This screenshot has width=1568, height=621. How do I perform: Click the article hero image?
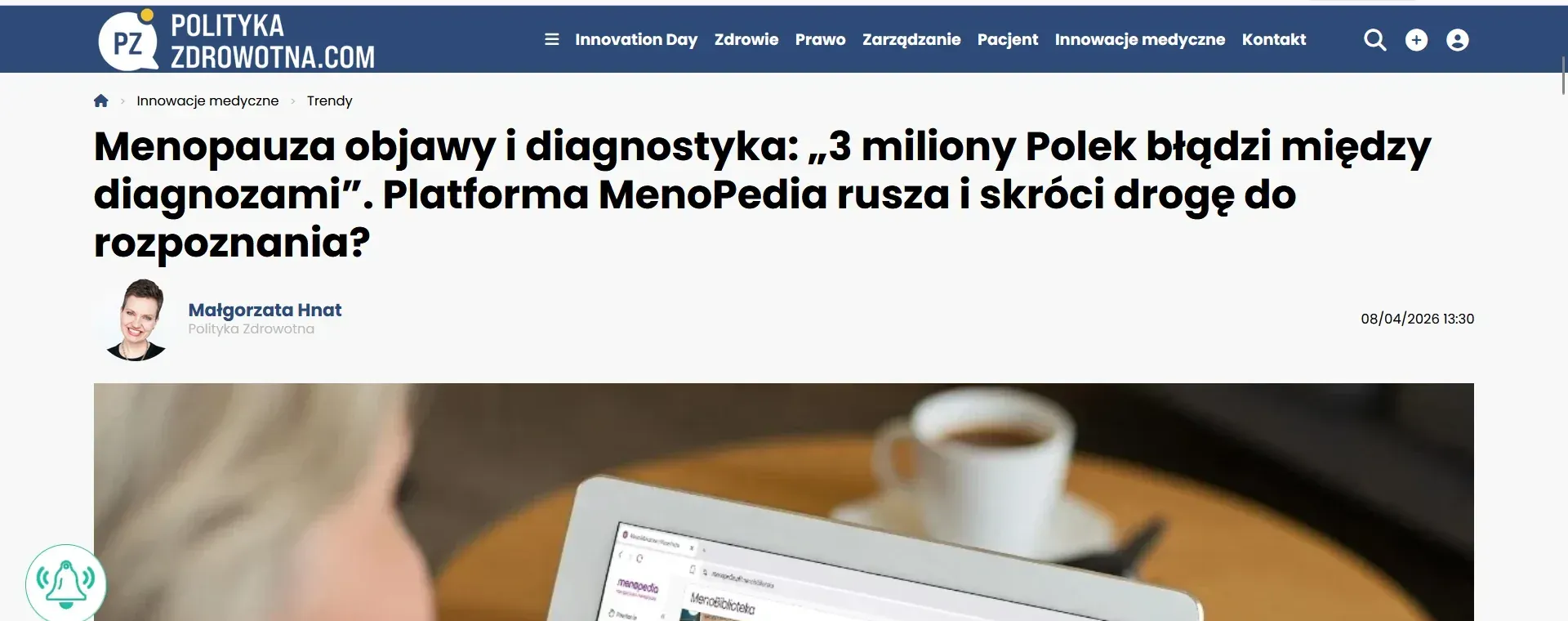(x=784, y=502)
